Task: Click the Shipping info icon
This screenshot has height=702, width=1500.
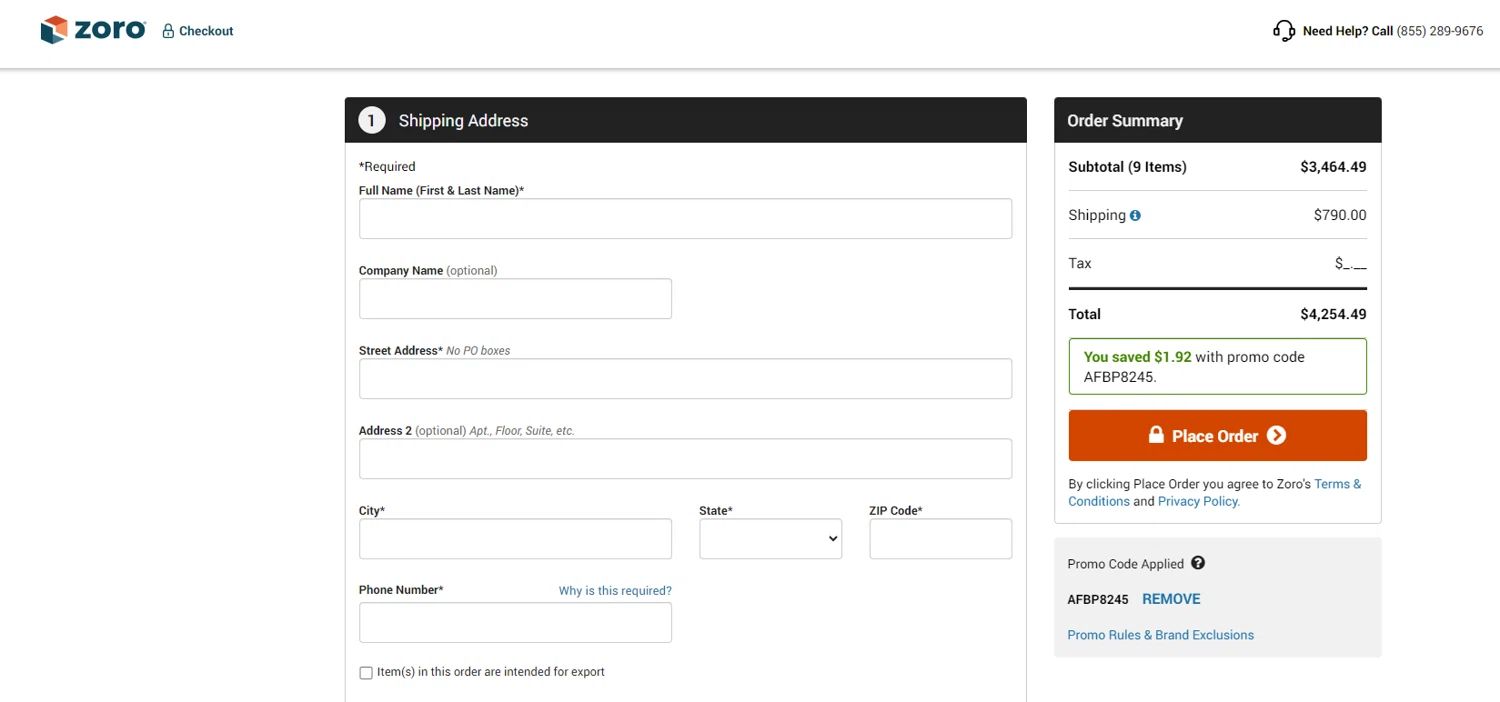Action: click(x=1135, y=216)
